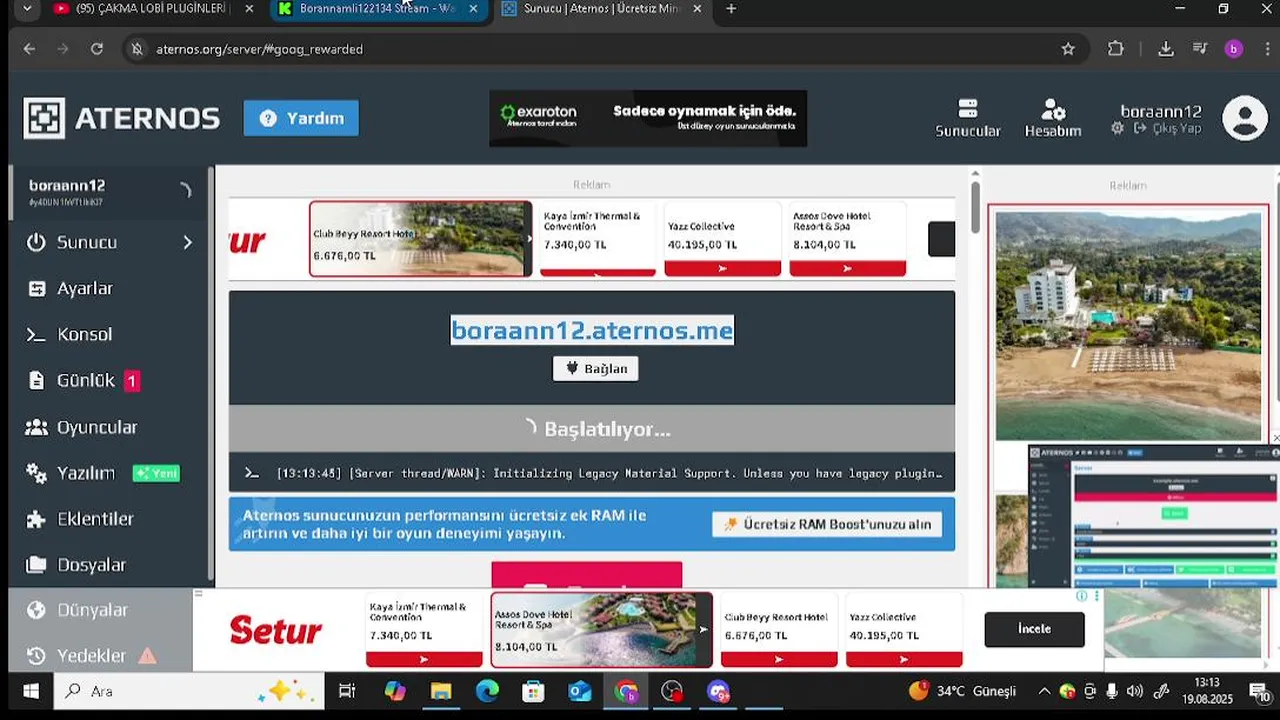This screenshot has width=1280, height=720.
Task: Open Sunucular servers icon
Action: coord(968,118)
